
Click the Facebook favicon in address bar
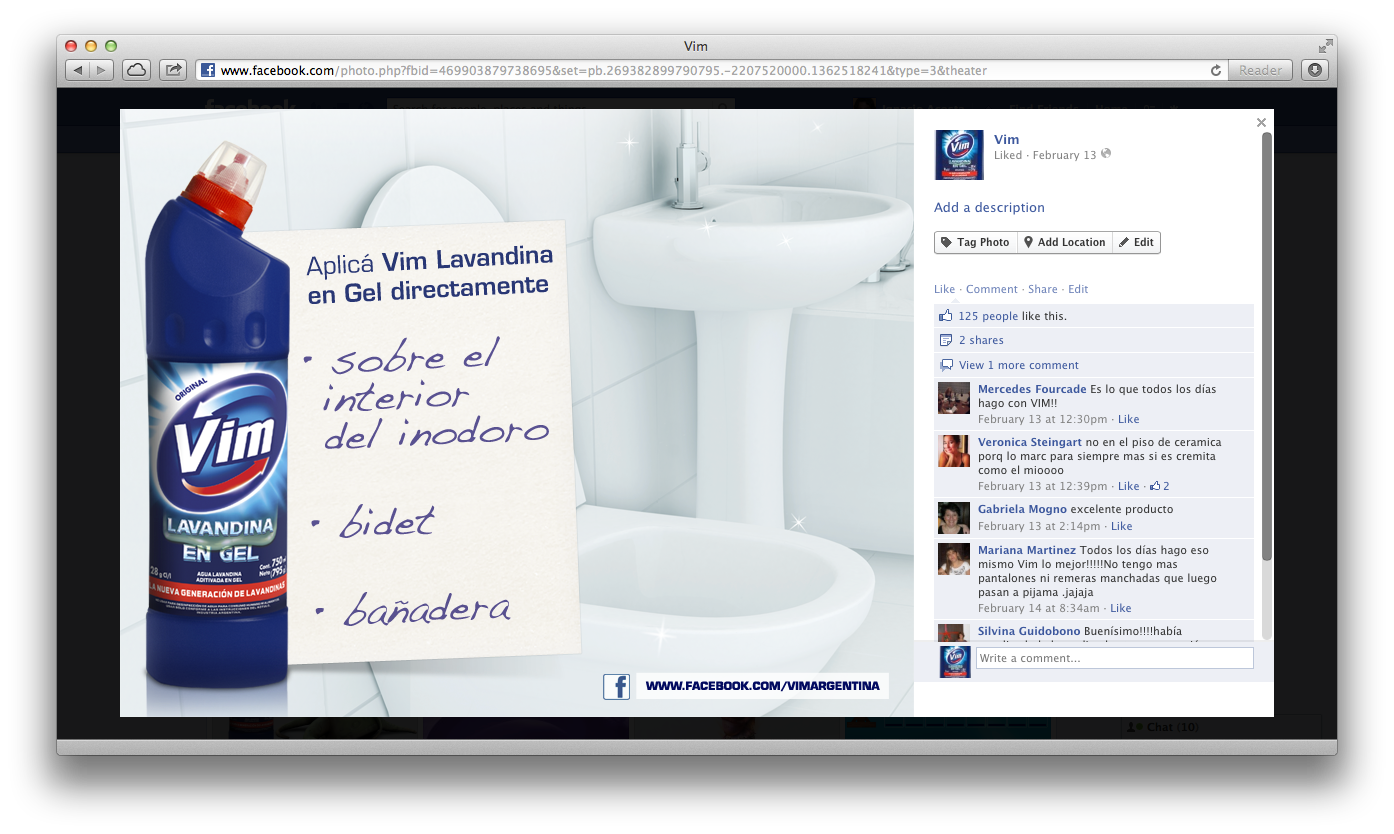tap(208, 70)
